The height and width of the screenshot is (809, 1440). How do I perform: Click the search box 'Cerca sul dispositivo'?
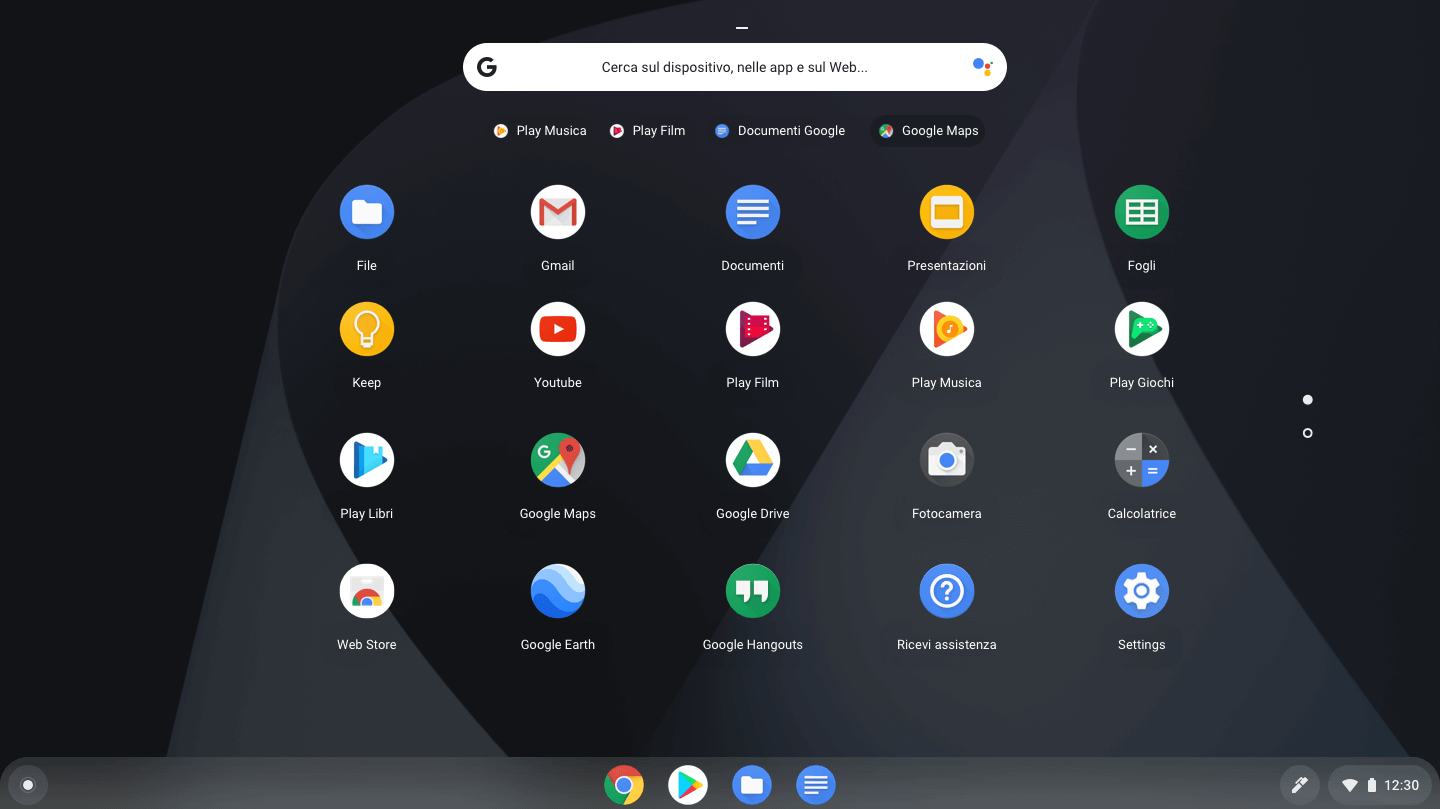[x=735, y=67]
